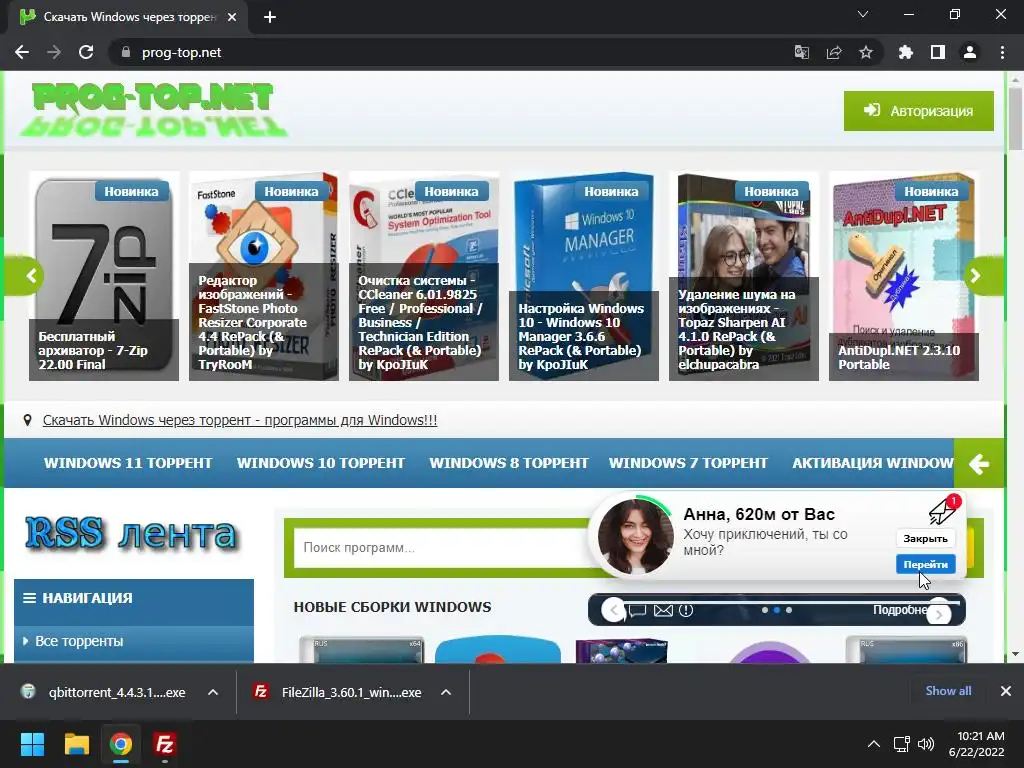Open the WINDOWS 7 ТОРРЕНТ menu item
The image size is (1024, 768).
(688, 463)
